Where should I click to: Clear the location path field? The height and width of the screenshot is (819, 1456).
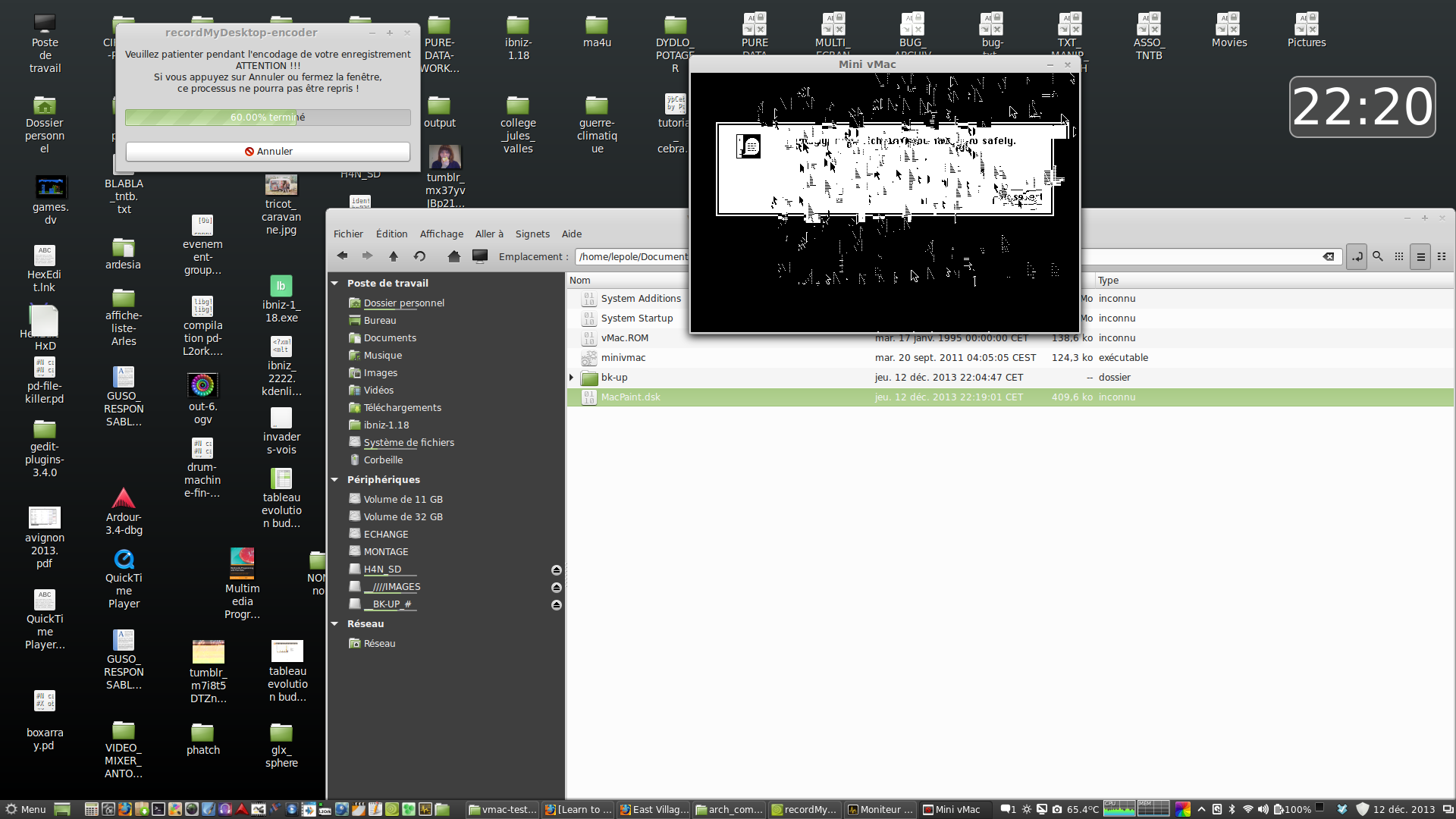click(1329, 256)
